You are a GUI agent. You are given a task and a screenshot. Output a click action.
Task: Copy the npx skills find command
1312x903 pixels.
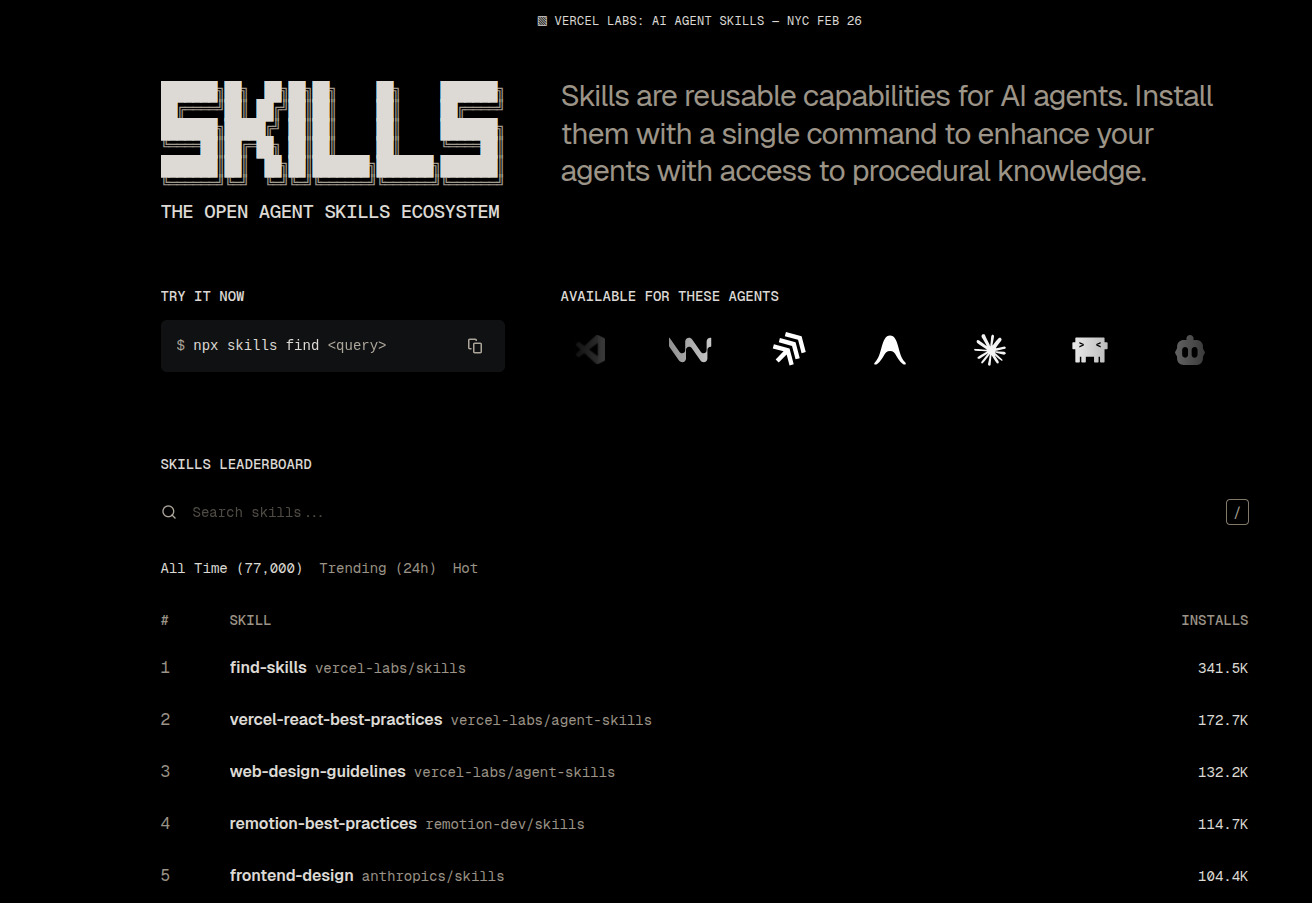click(475, 346)
